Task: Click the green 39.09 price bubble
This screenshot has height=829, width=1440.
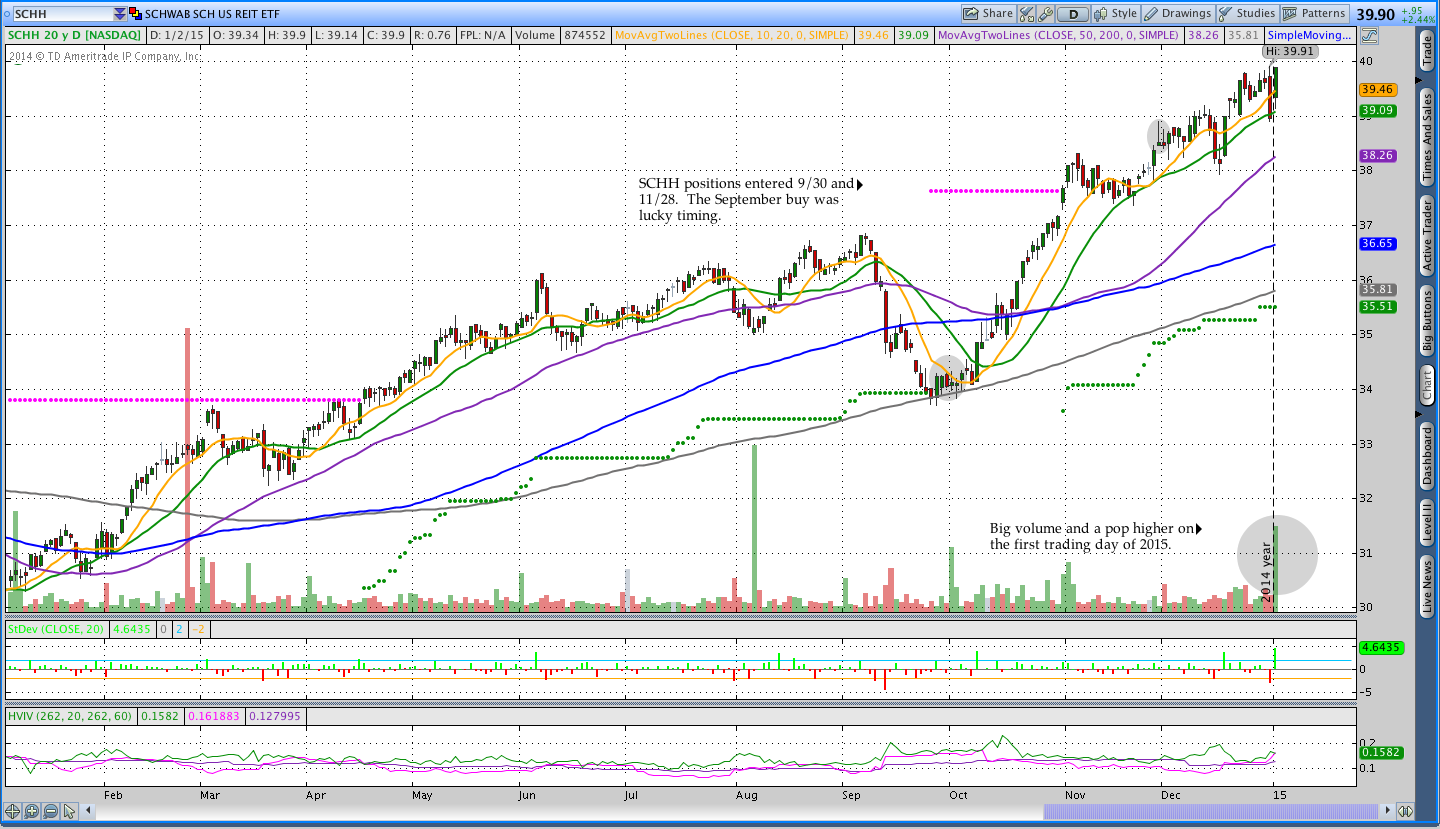Action: point(1377,110)
